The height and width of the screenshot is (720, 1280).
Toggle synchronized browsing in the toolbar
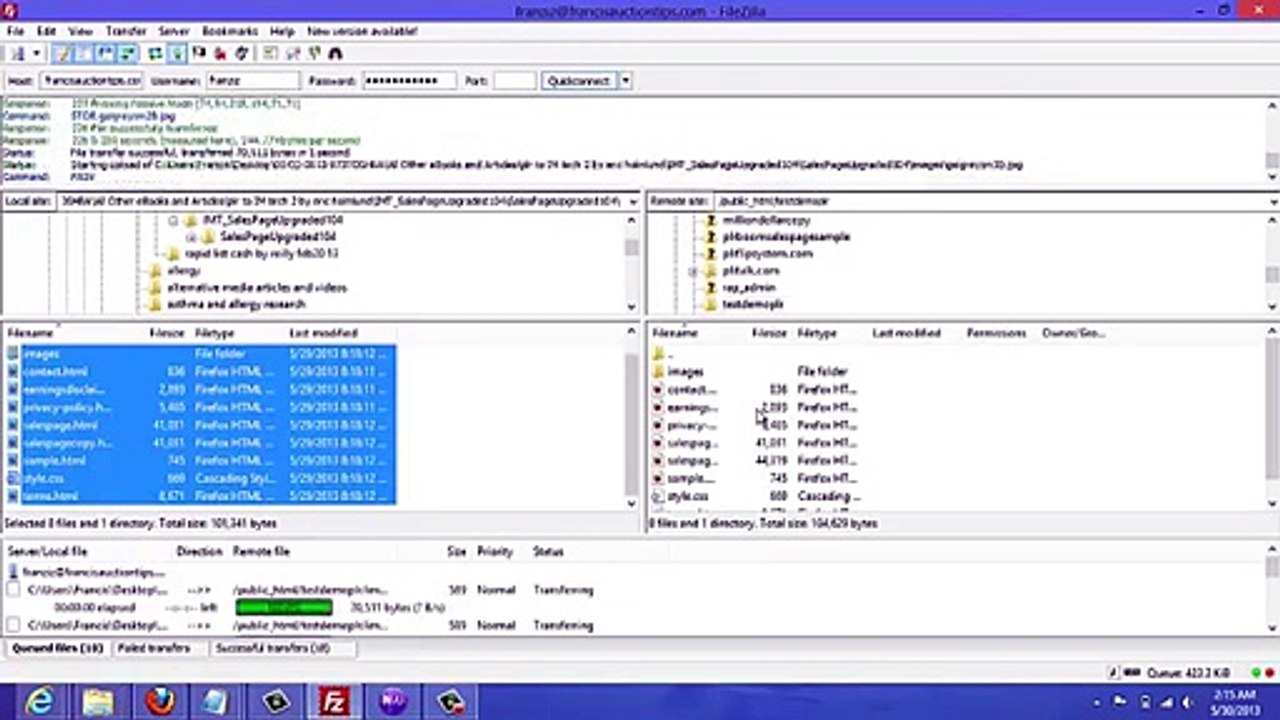point(314,53)
